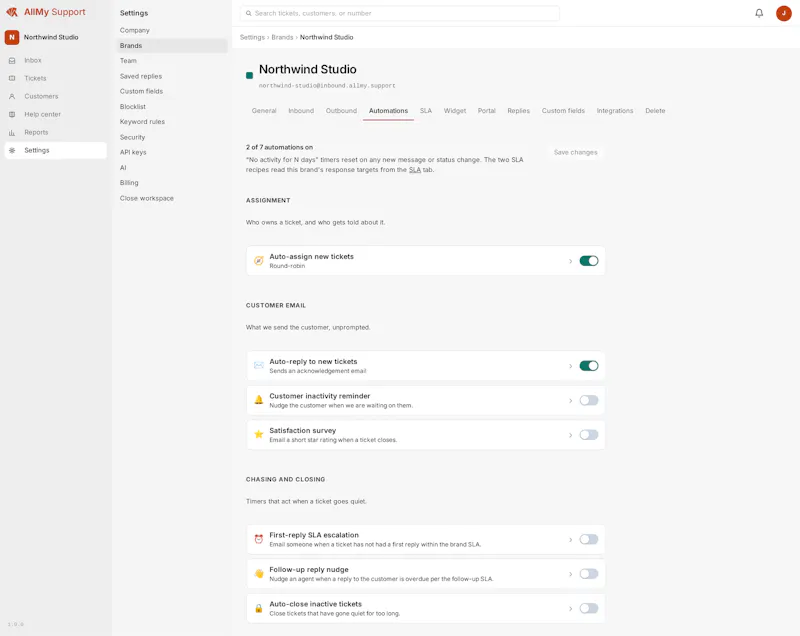
Task: Click the alarm clock icon for SLA escalation
Action: point(259,539)
